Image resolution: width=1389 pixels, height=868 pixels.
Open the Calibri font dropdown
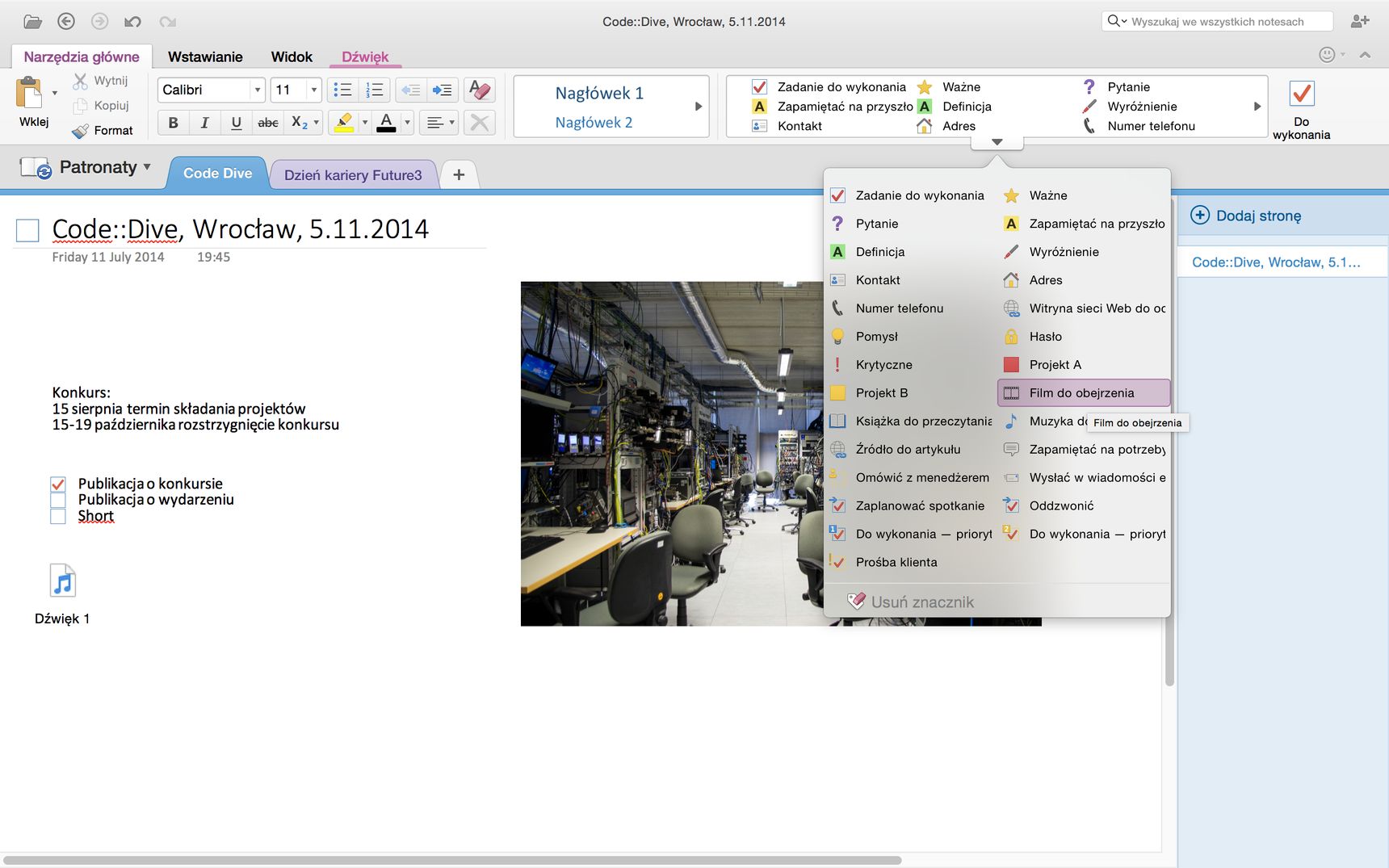click(258, 90)
